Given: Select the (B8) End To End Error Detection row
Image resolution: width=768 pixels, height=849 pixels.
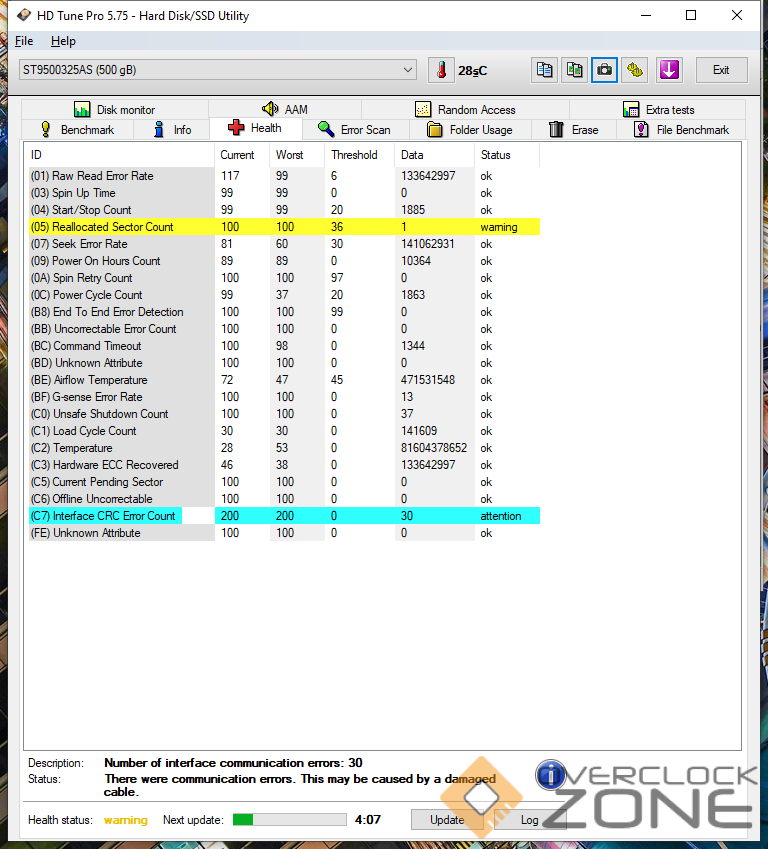Looking at the screenshot, I should point(284,312).
